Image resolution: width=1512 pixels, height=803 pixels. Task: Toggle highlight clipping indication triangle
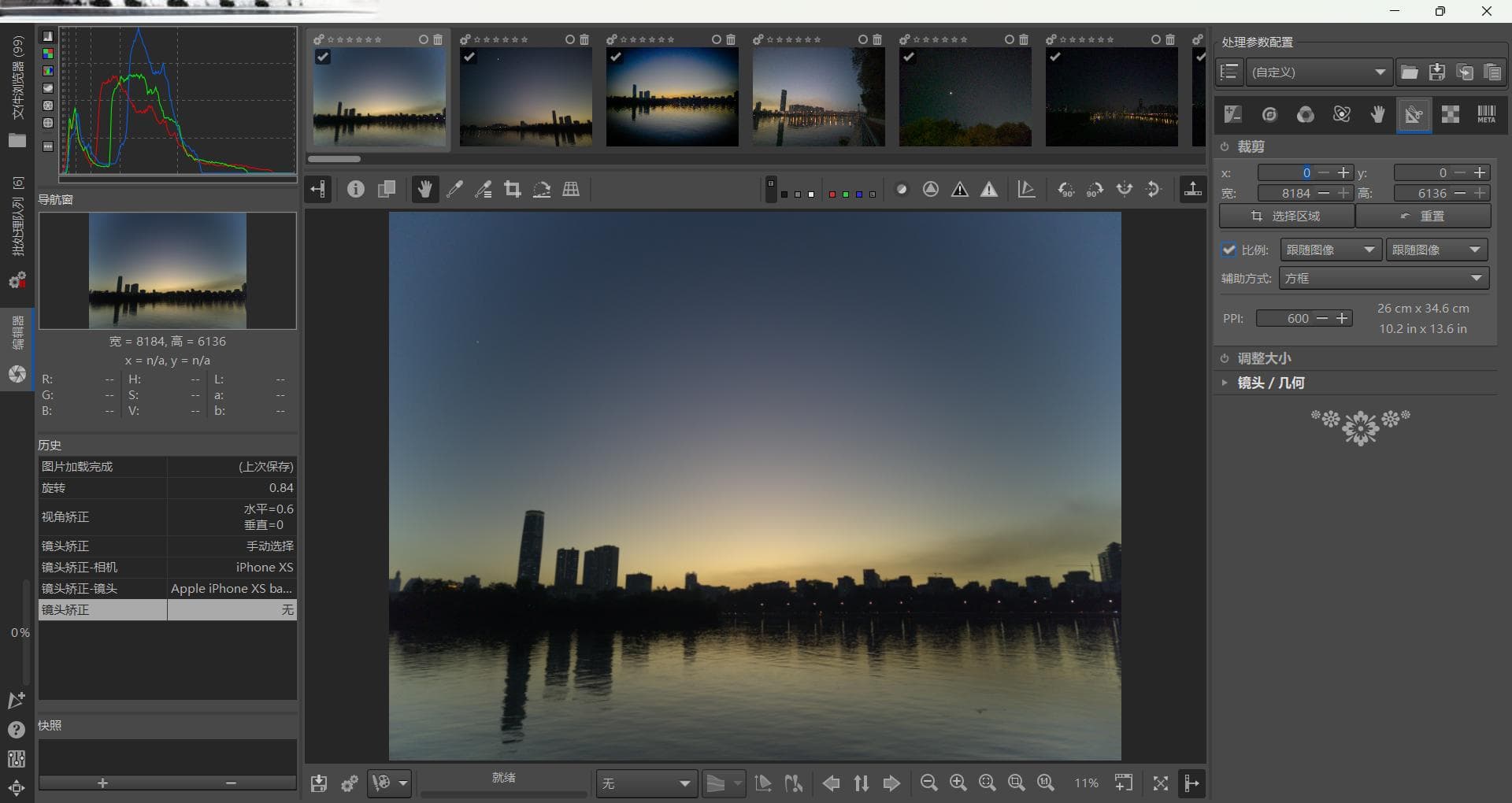tap(989, 190)
